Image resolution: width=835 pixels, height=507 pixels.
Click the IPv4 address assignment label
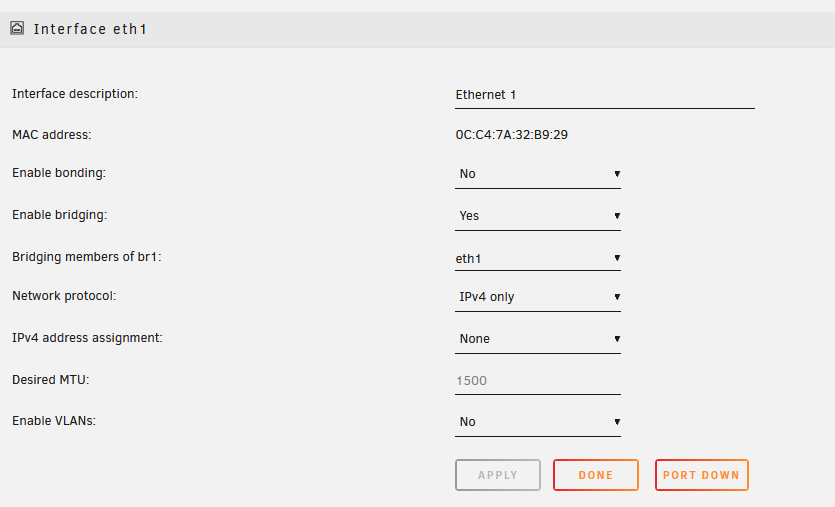click(87, 338)
